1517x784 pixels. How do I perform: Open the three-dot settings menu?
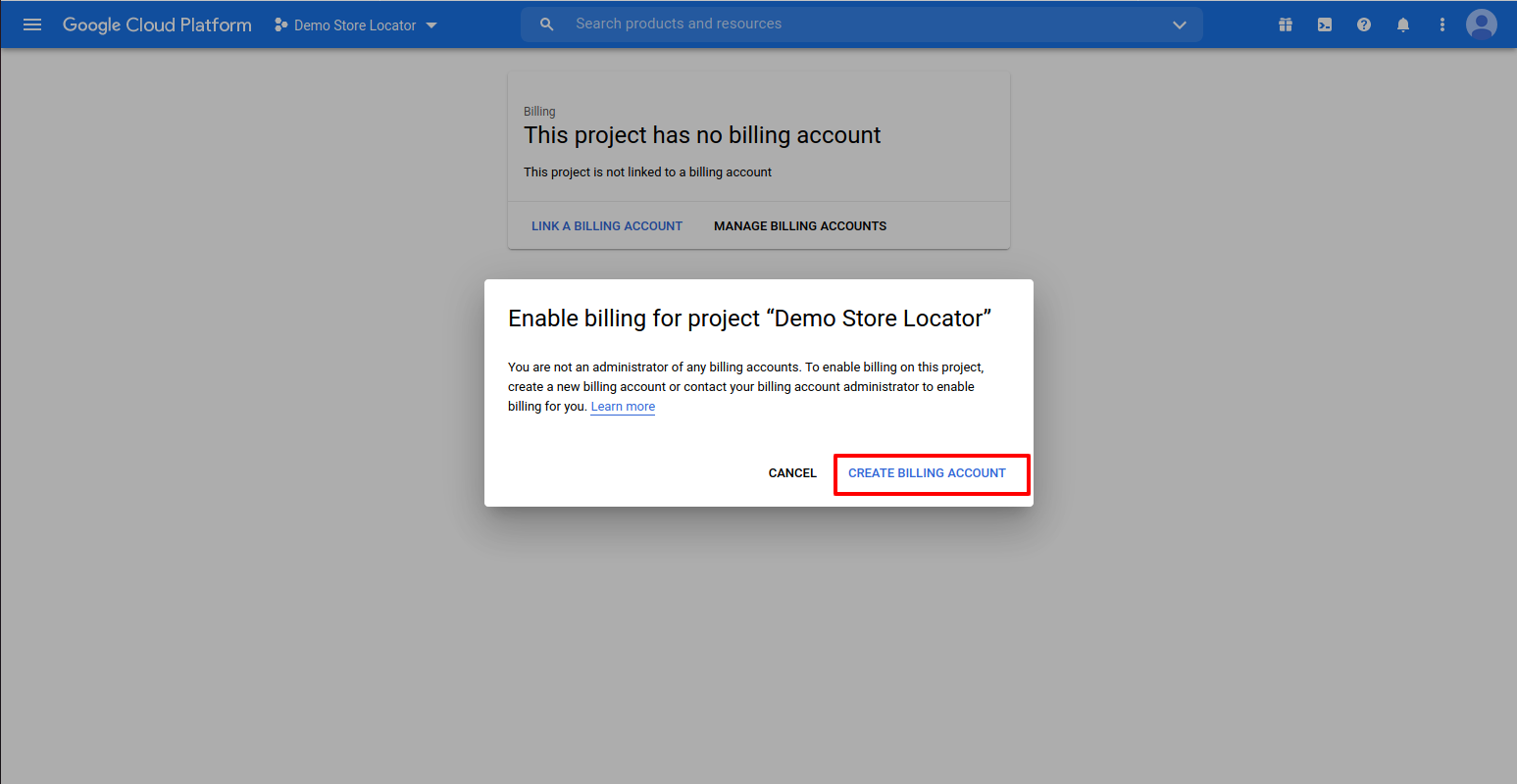pyautogui.click(x=1442, y=24)
